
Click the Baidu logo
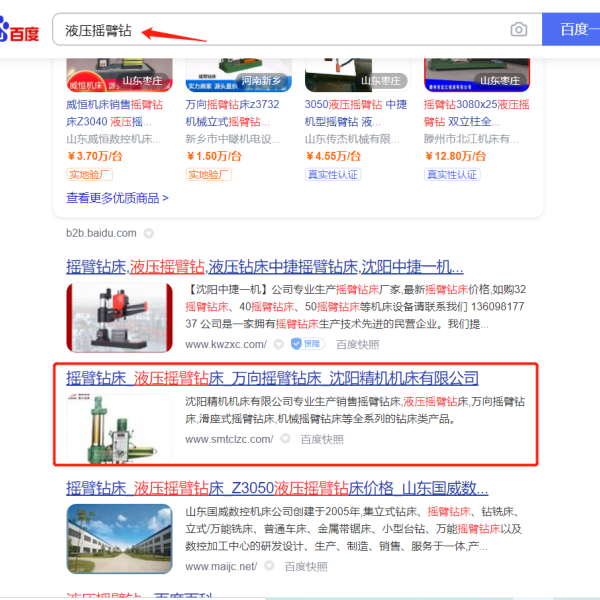pyautogui.click(x=19, y=30)
